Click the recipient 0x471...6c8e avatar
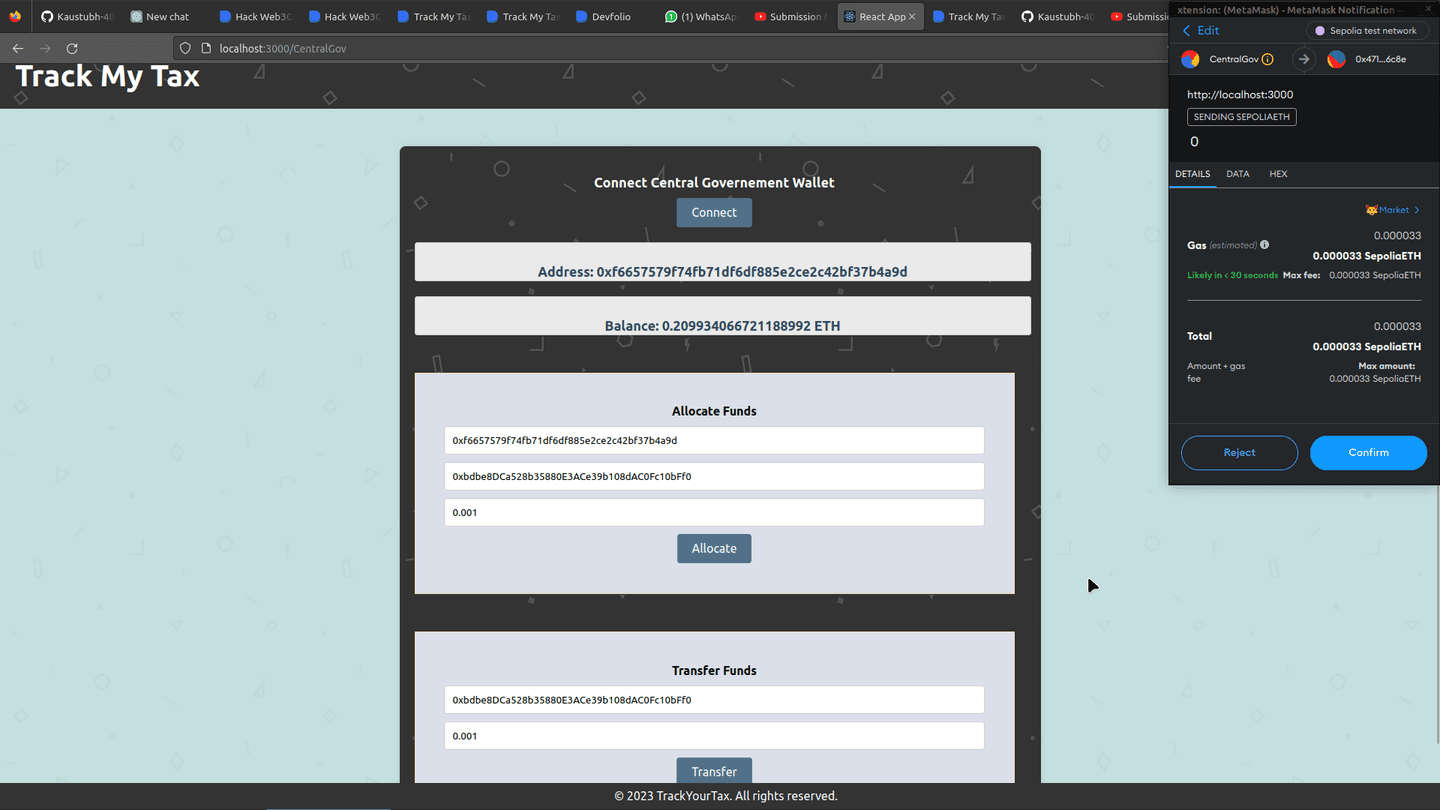The width and height of the screenshot is (1440, 810). tap(1336, 59)
